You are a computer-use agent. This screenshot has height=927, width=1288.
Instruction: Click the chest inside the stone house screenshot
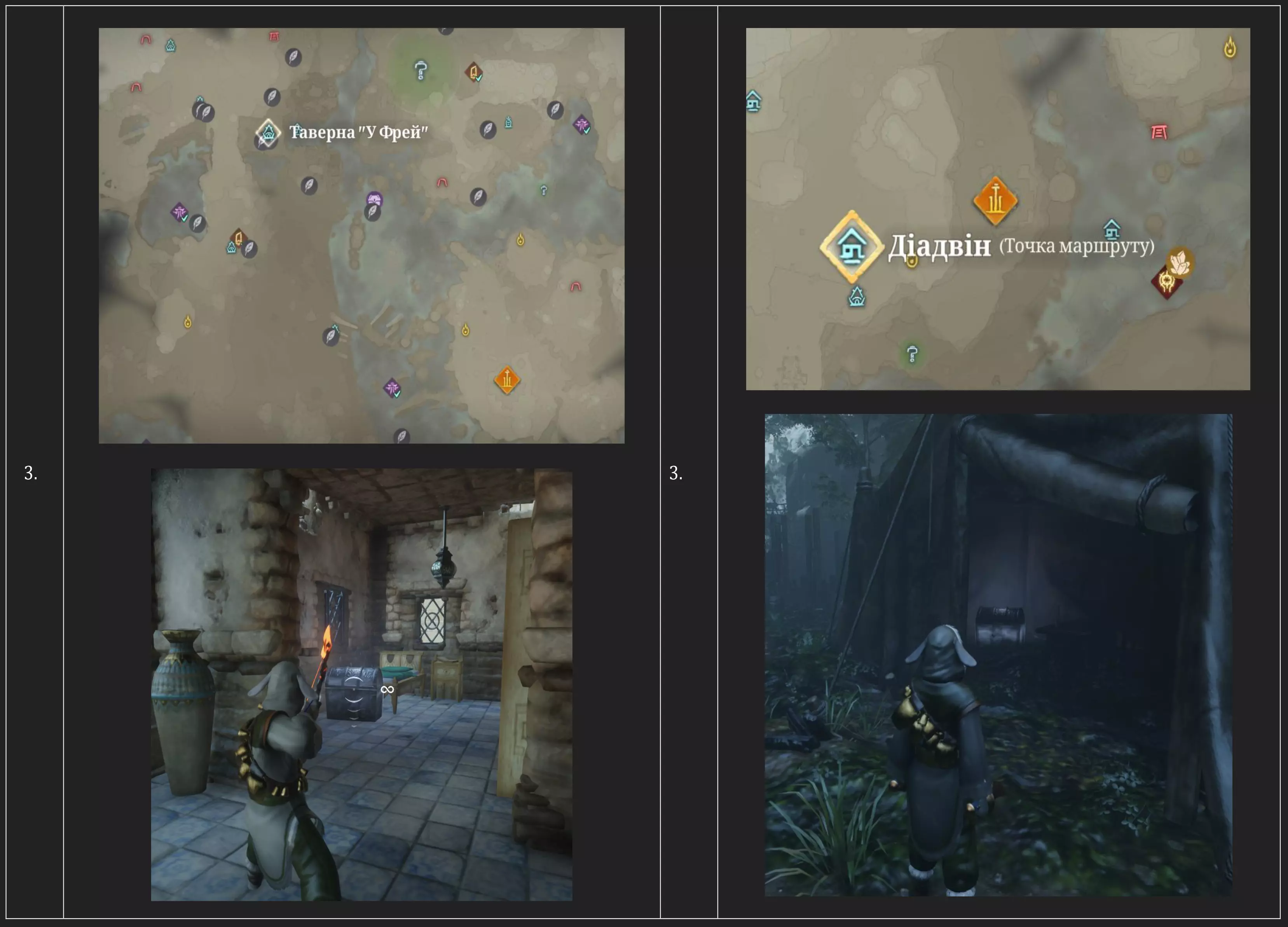[x=354, y=693]
